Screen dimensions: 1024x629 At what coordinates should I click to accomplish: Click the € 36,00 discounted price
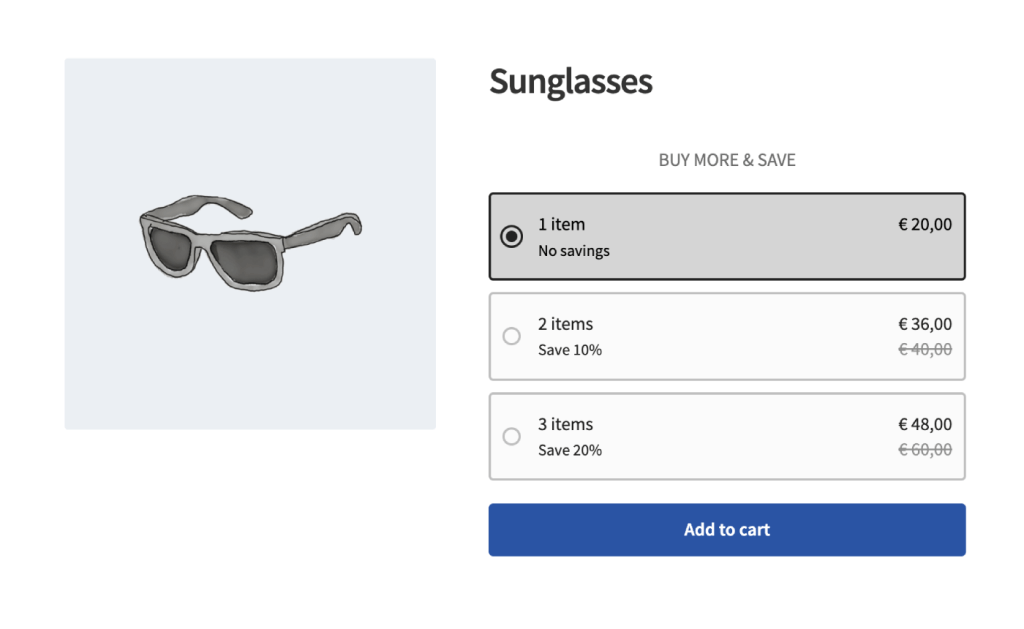tap(925, 324)
